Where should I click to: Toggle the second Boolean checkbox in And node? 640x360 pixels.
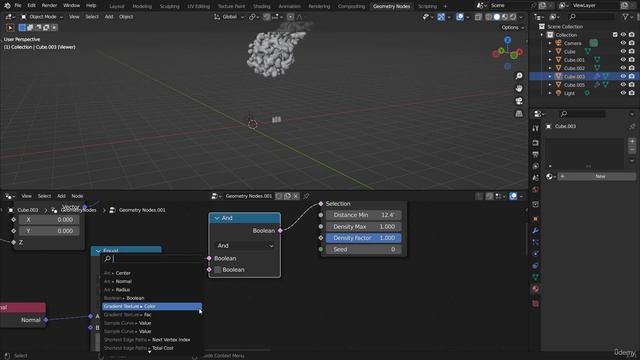(x=218, y=270)
